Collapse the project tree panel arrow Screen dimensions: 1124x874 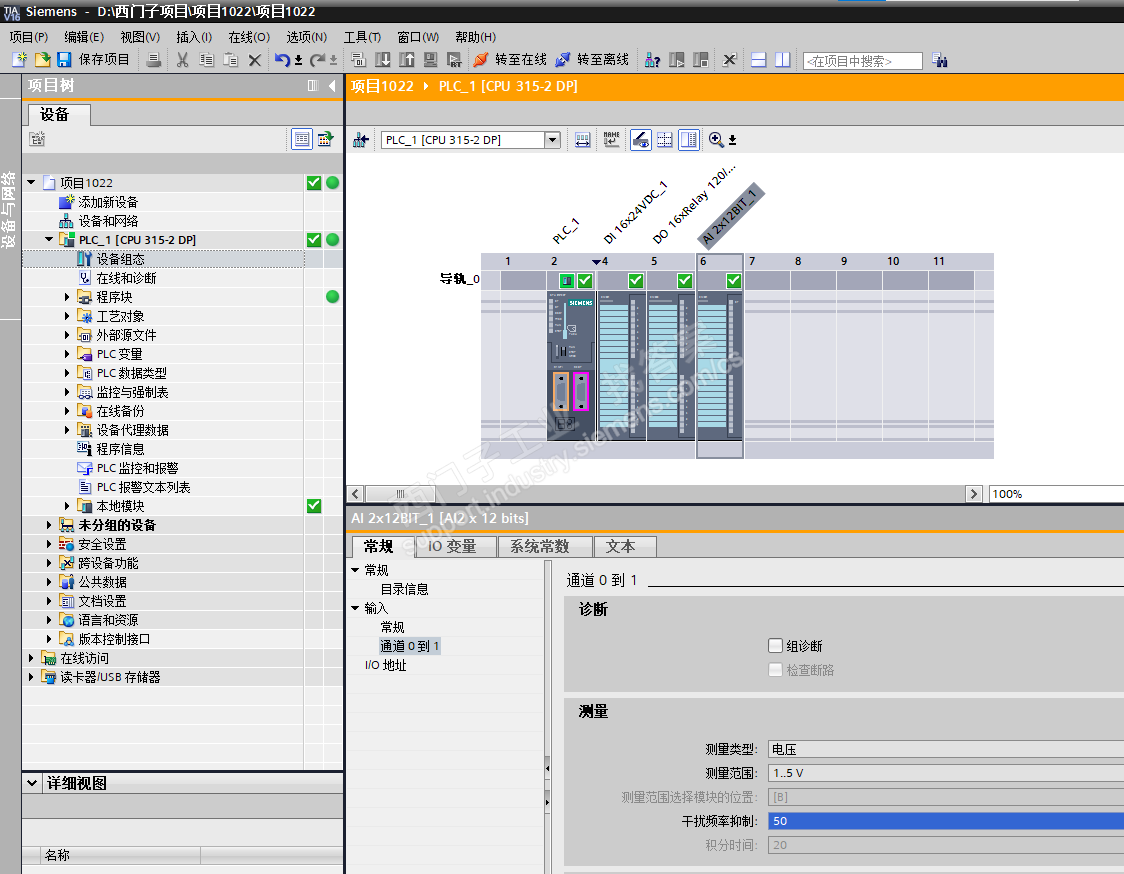[332, 86]
